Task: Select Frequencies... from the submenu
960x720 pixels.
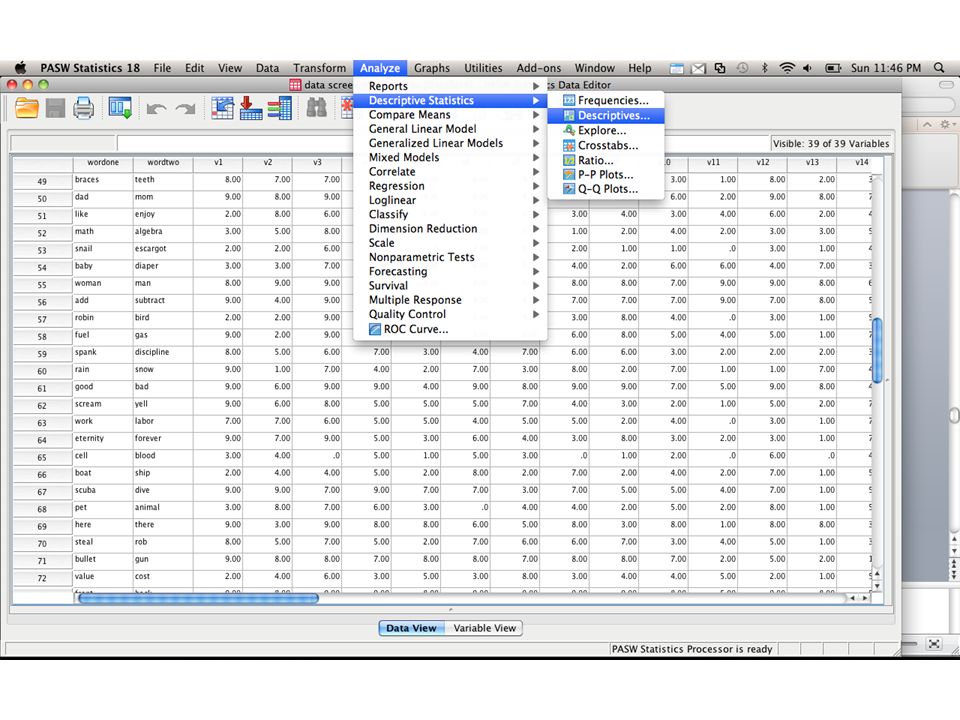Action: (606, 100)
